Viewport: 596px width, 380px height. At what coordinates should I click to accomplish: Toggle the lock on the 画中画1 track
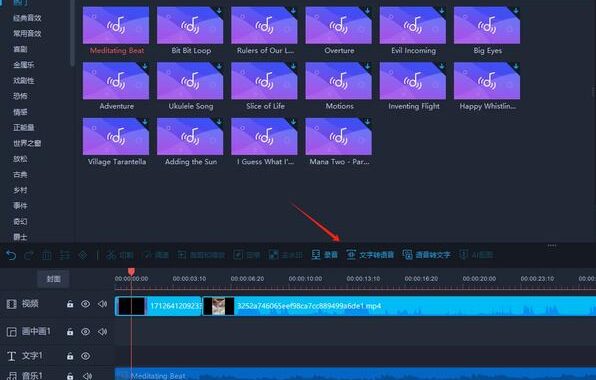(70, 332)
